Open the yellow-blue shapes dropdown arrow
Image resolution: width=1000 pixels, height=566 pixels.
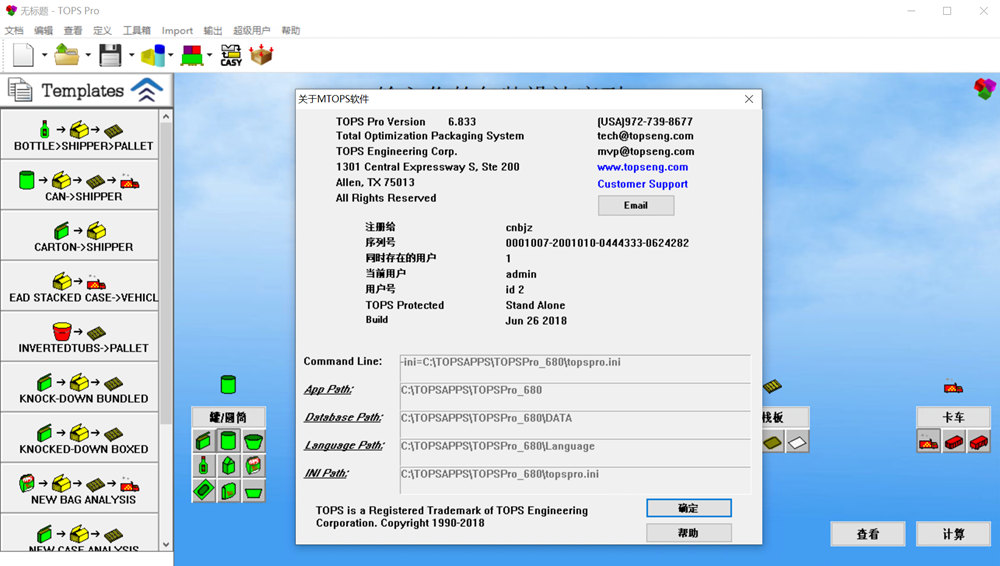[x=170, y=56]
